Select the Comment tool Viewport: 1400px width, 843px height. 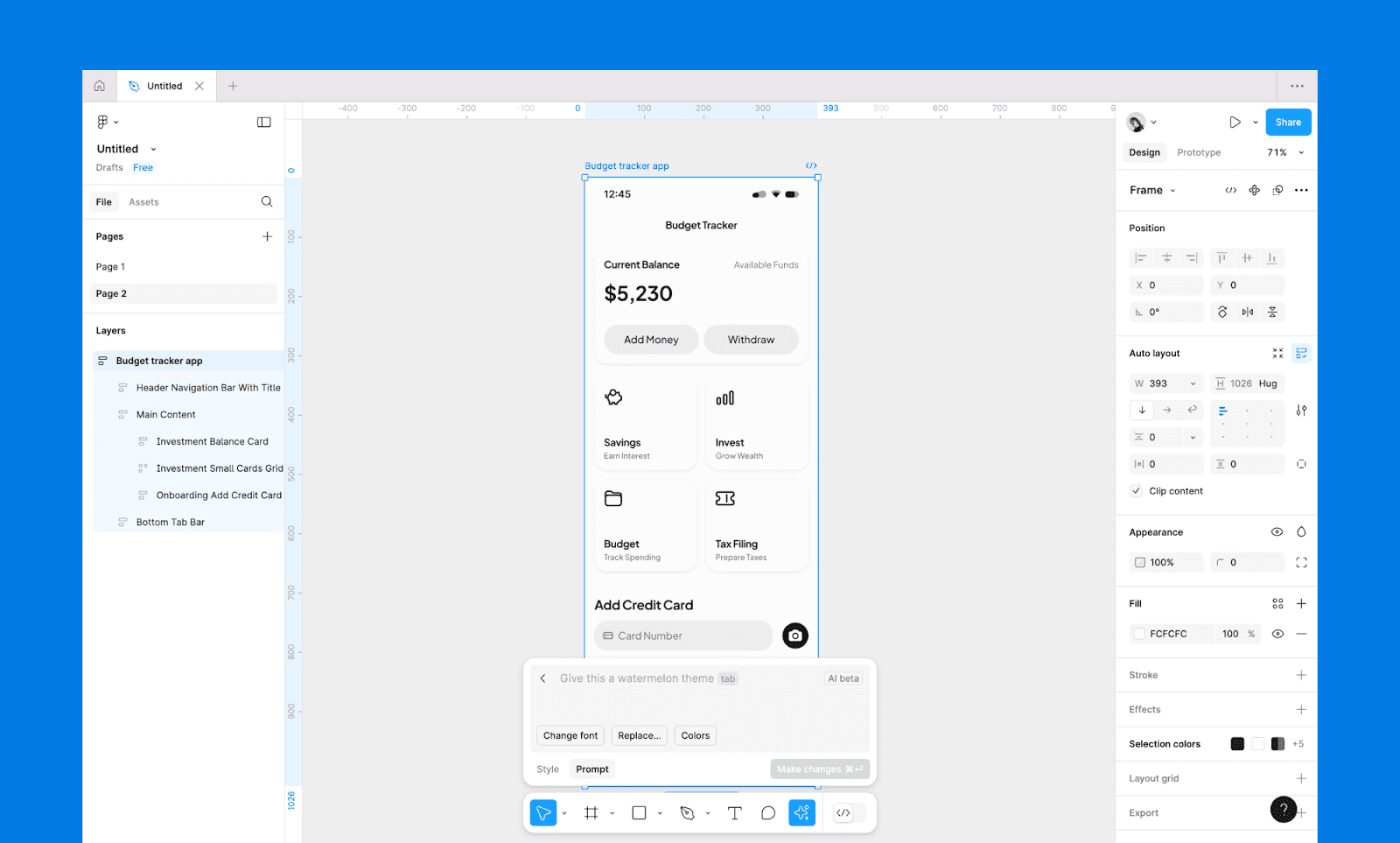tap(768, 813)
